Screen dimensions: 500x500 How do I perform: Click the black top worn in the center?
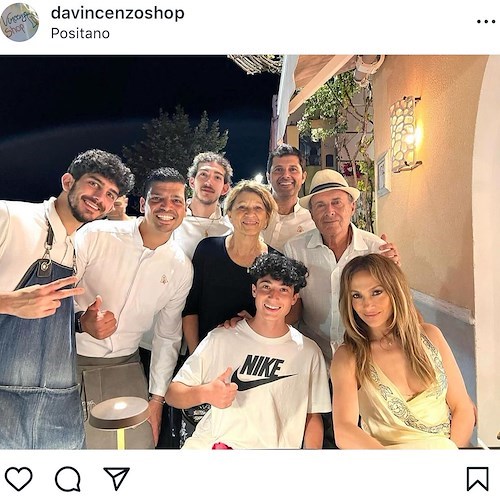point(220,286)
